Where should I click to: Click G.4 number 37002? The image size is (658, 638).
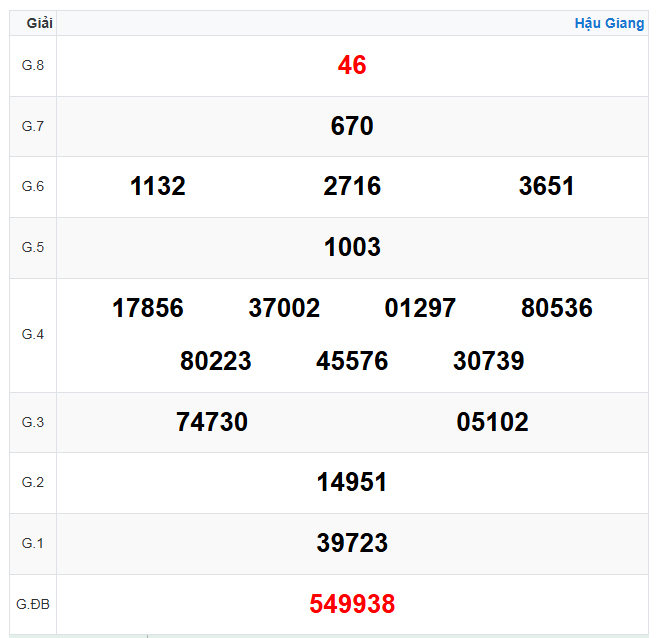pyautogui.click(x=284, y=308)
